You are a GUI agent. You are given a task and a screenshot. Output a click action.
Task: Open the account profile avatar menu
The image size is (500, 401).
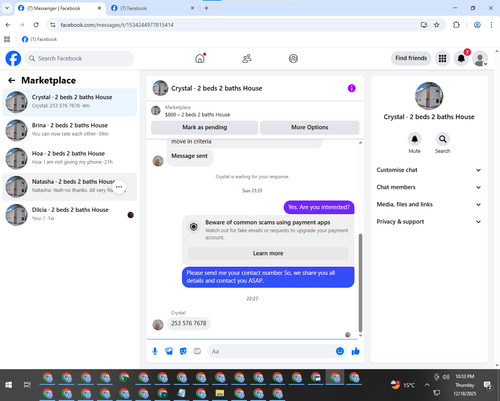coord(480,59)
